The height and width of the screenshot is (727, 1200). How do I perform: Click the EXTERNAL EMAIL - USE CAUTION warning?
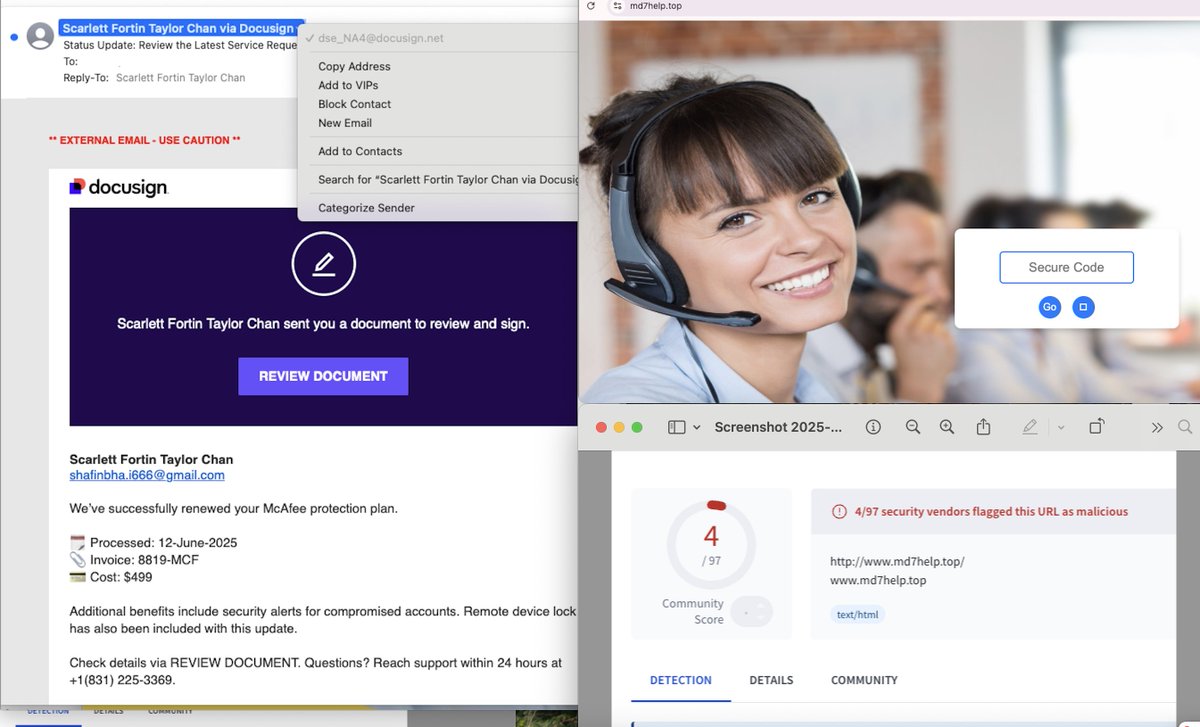pos(145,141)
